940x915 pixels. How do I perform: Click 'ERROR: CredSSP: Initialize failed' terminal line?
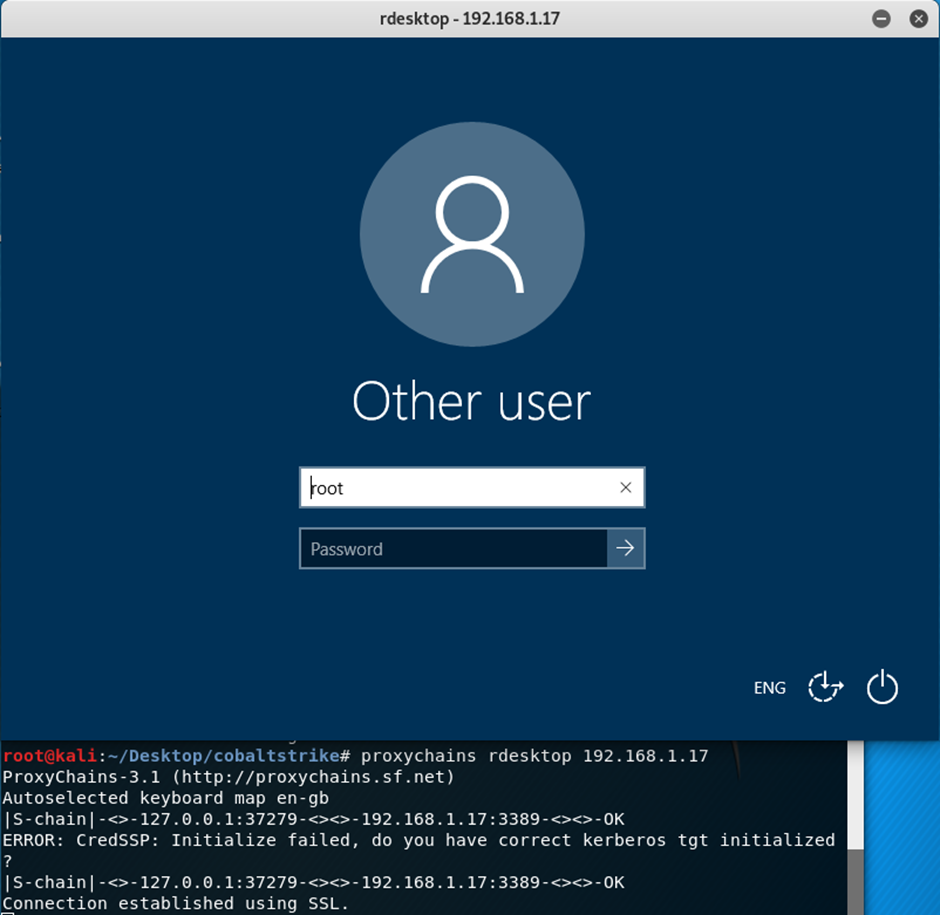coord(418,840)
